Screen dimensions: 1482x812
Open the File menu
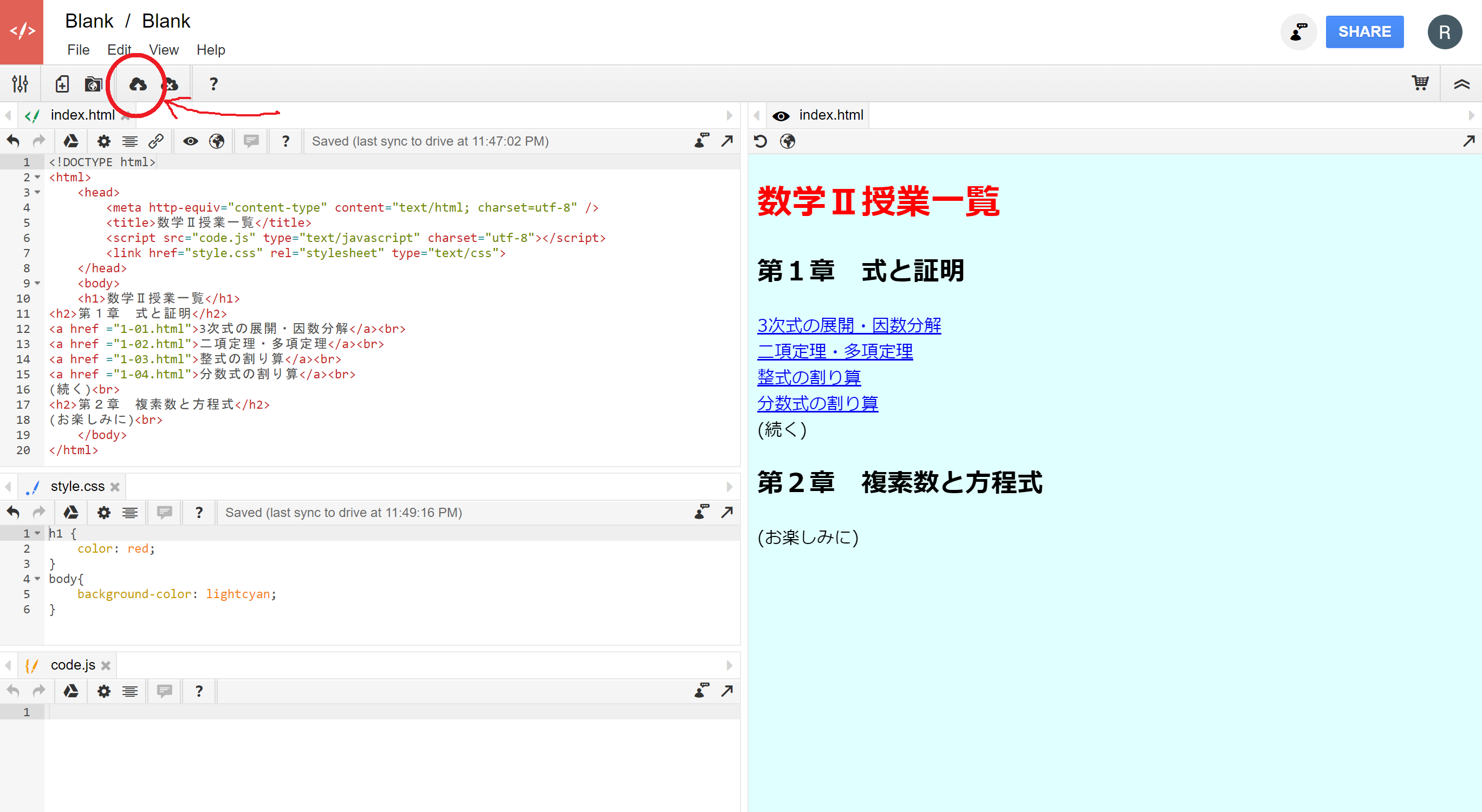pyautogui.click(x=78, y=50)
